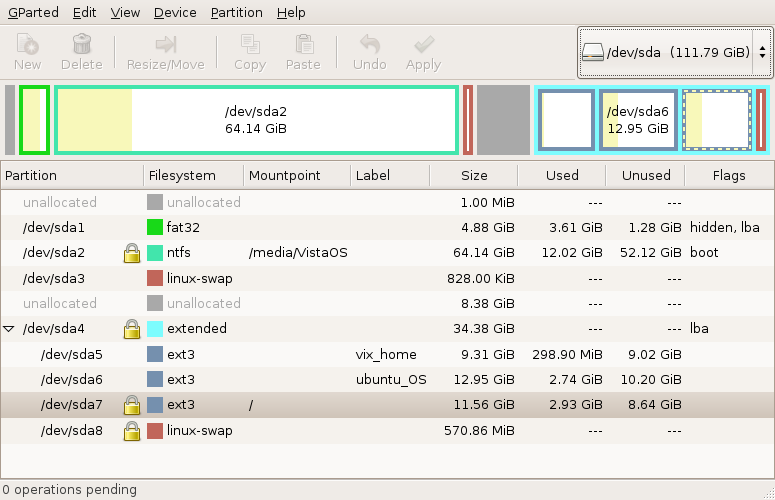Select the /dev/sda2 partition row

(x=388, y=253)
